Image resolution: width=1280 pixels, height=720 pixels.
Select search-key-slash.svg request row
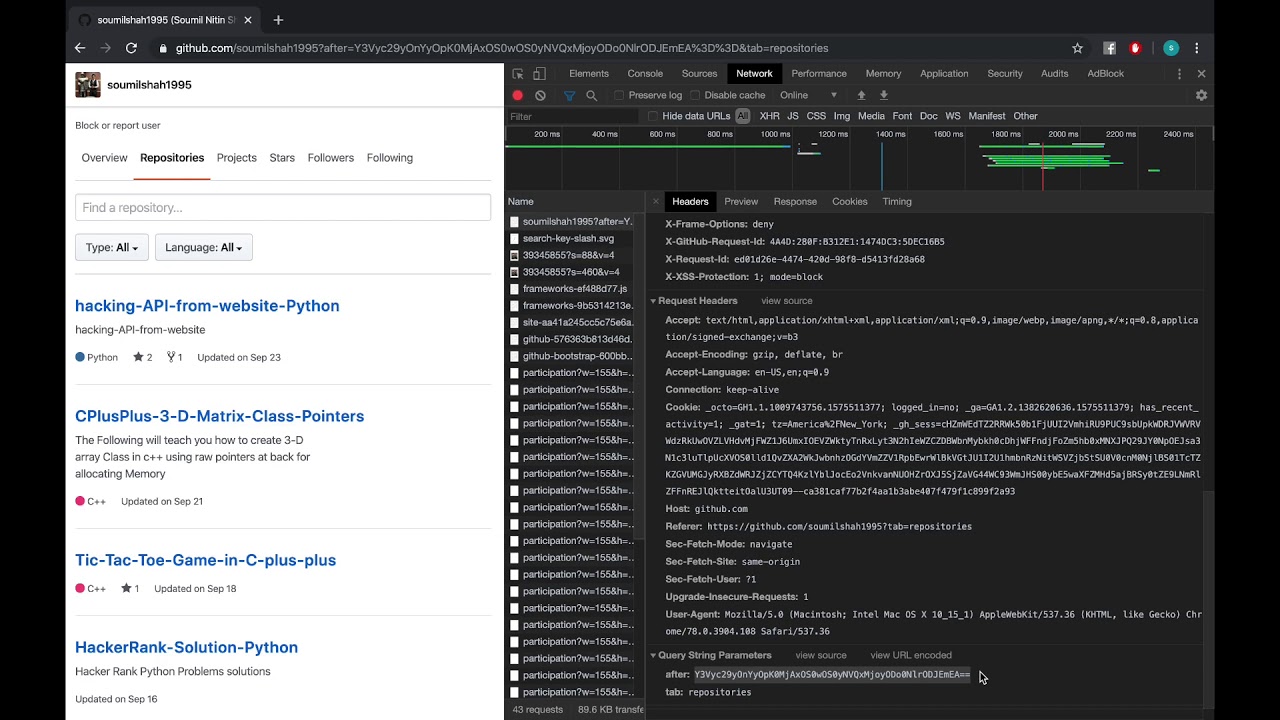coord(570,239)
